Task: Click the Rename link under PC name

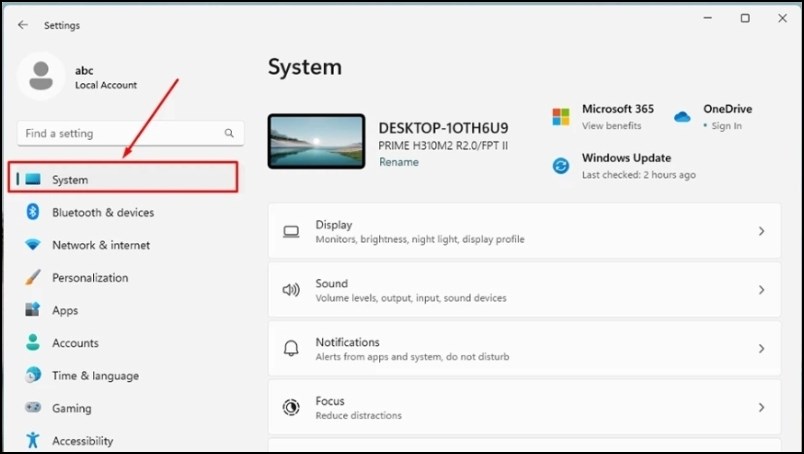Action: tap(399, 162)
